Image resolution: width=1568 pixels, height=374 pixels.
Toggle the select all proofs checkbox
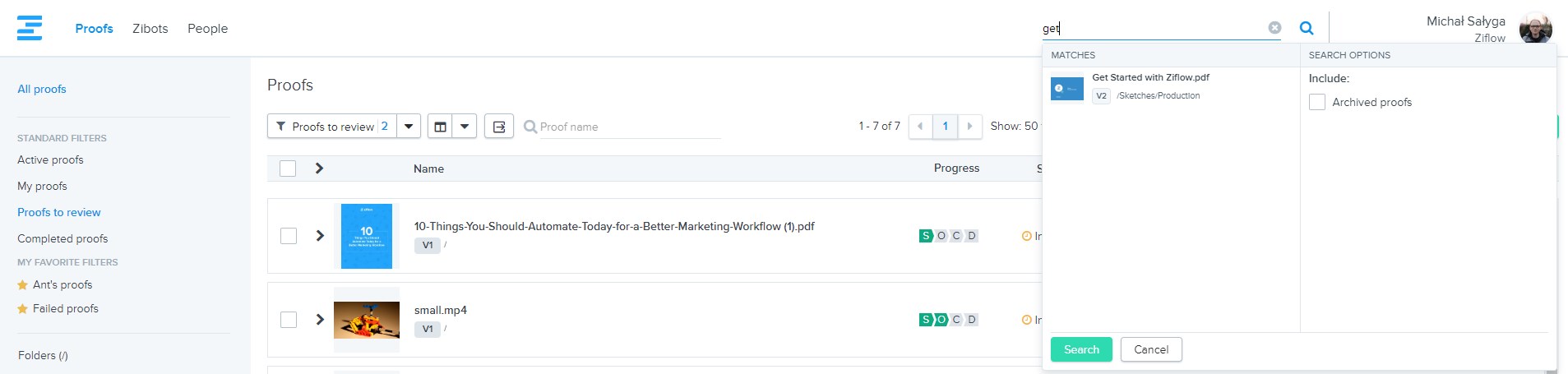tap(288, 169)
